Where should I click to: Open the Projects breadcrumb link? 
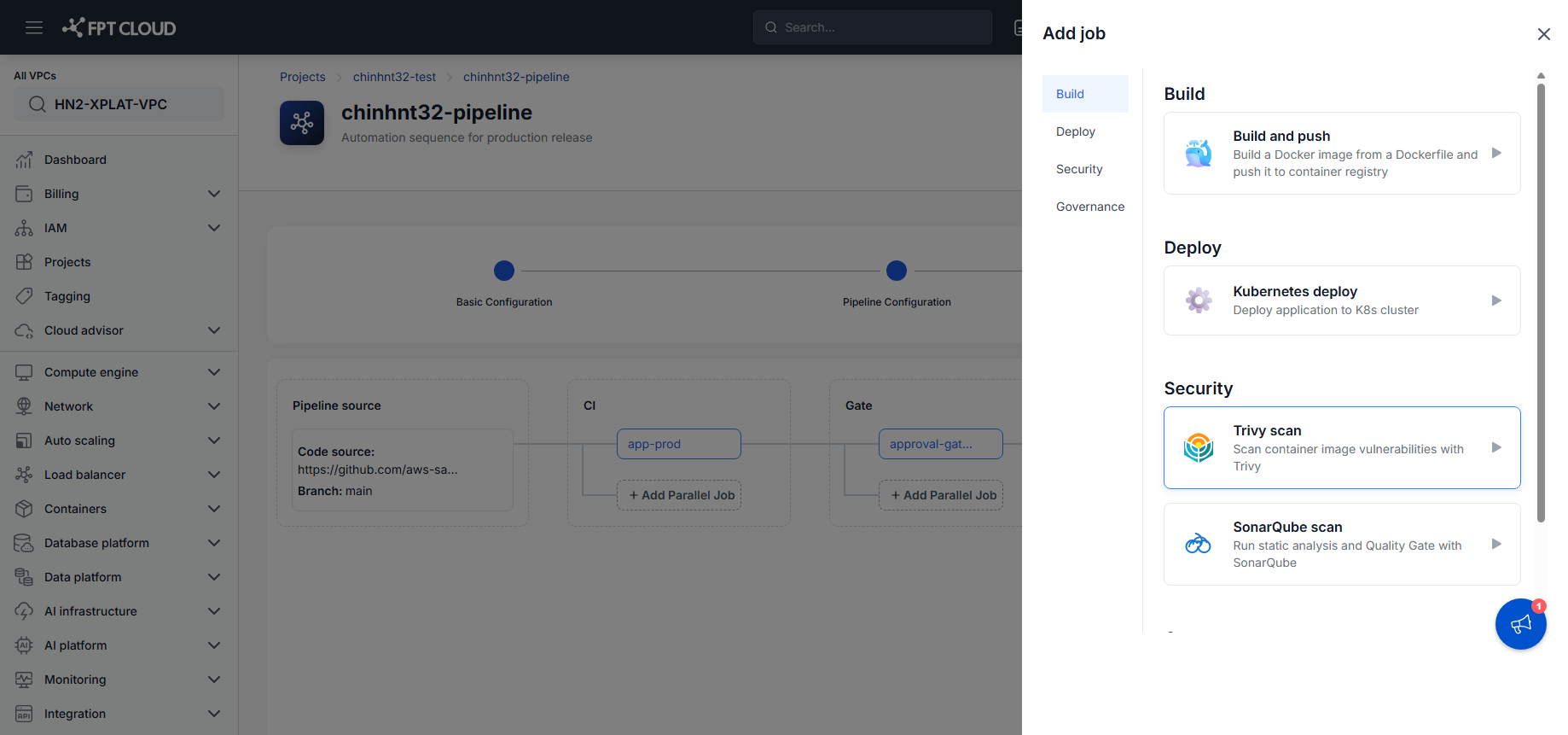[303, 77]
